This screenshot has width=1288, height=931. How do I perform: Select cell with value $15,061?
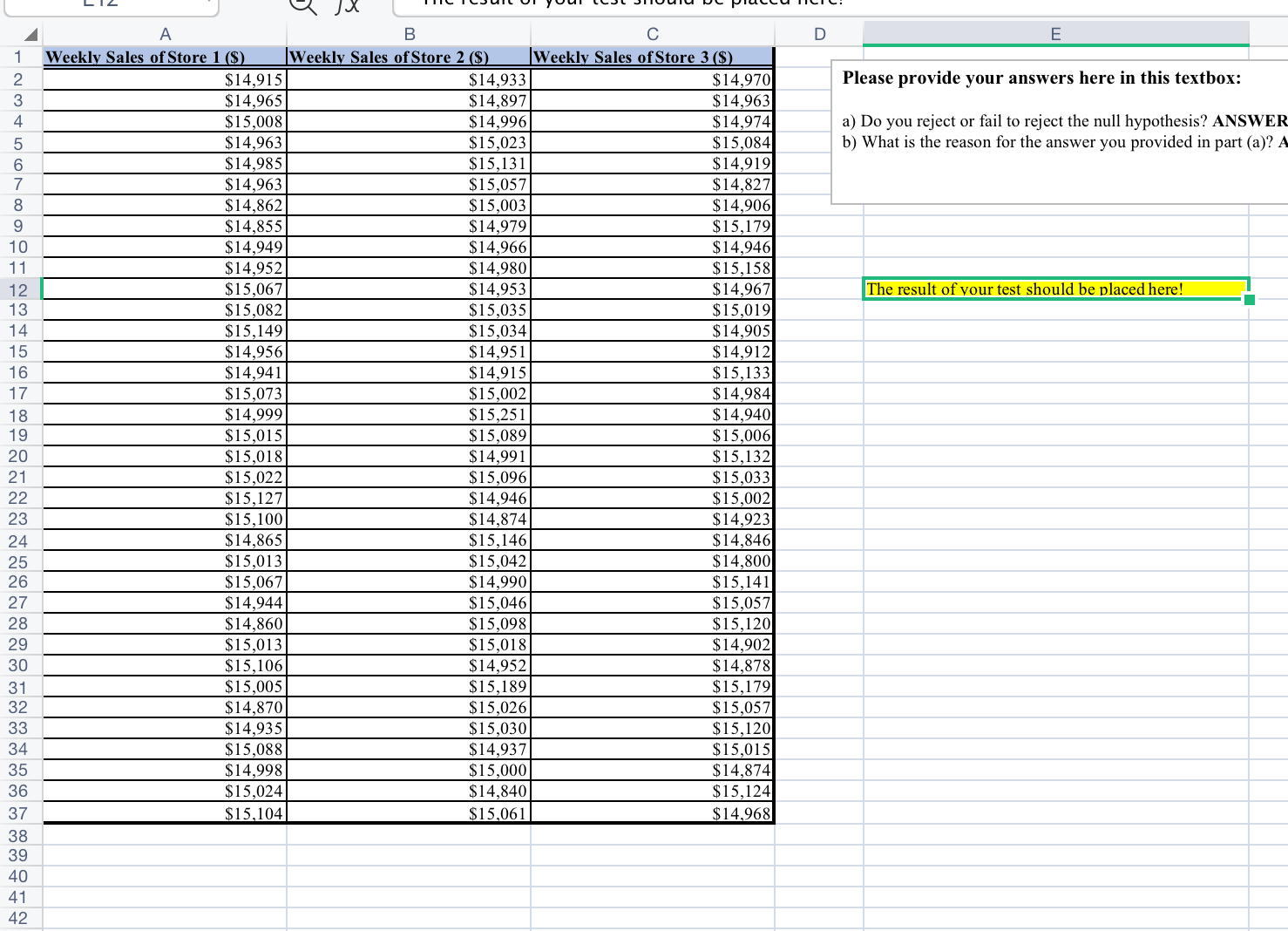(x=409, y=812)
